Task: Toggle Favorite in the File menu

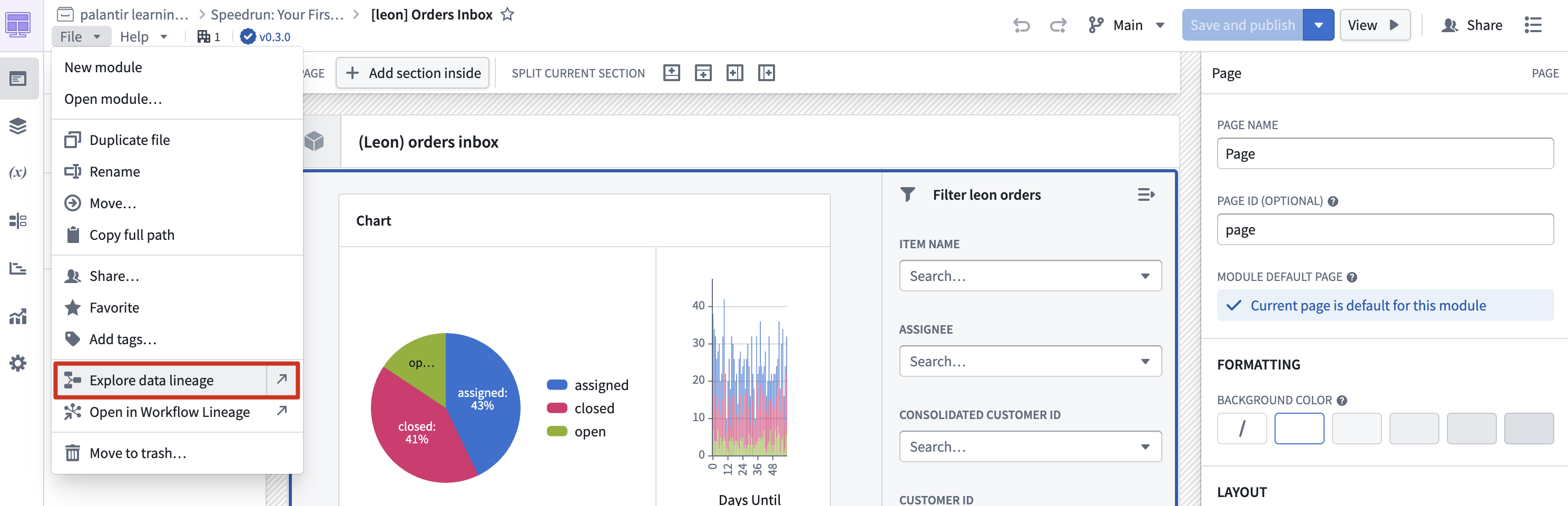Action: coord(114,307)
